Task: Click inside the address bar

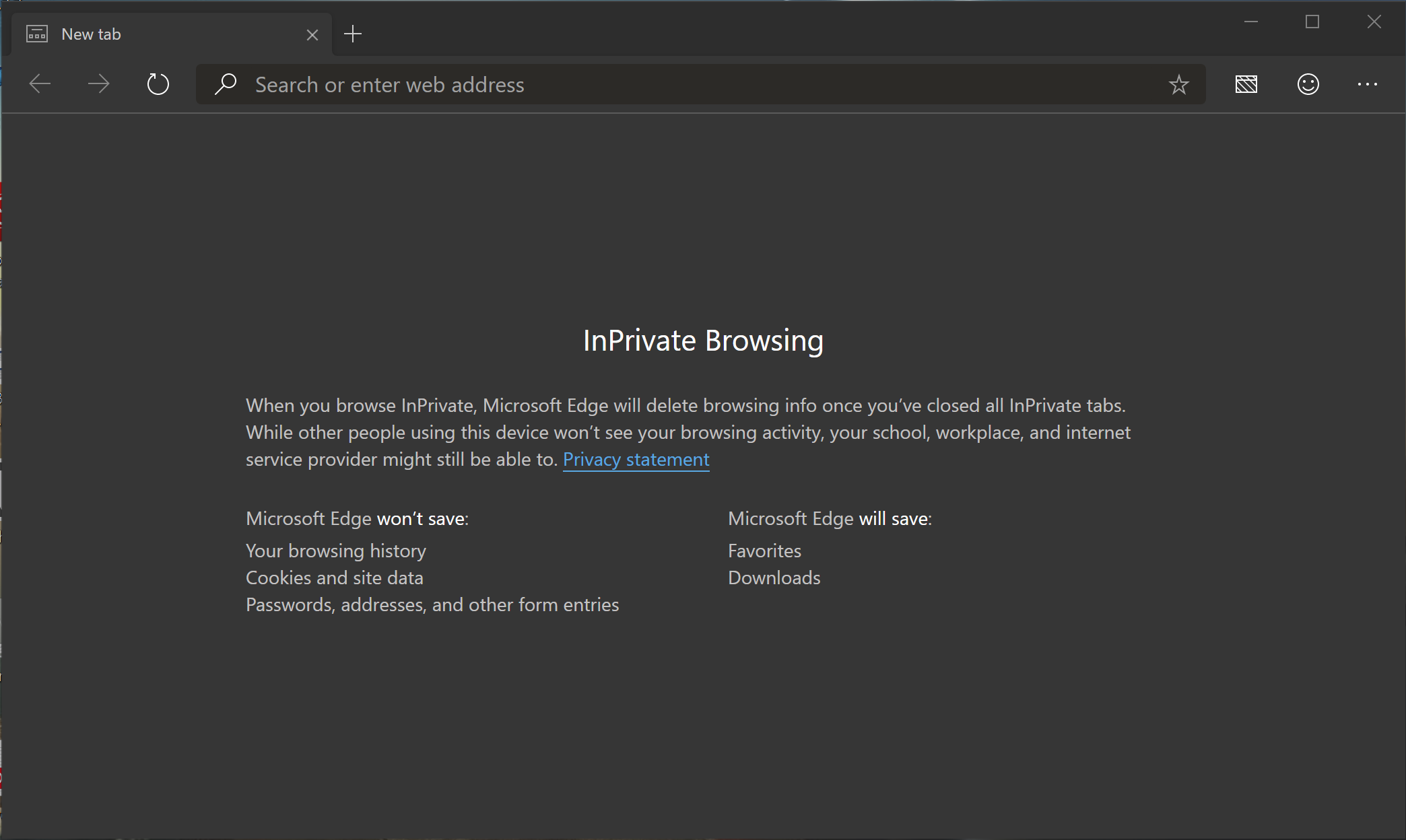Action: pos(606,84)
